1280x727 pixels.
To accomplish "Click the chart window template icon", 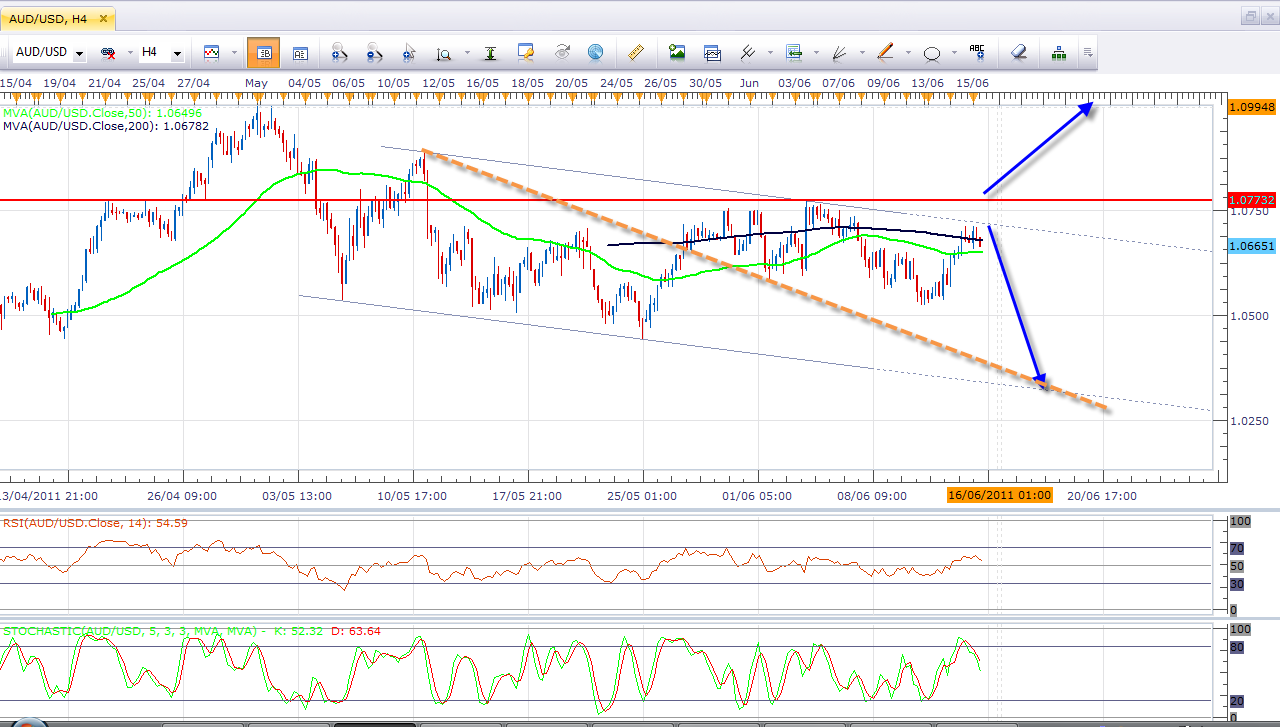I will pyautogui.click(x=712, y=52).
